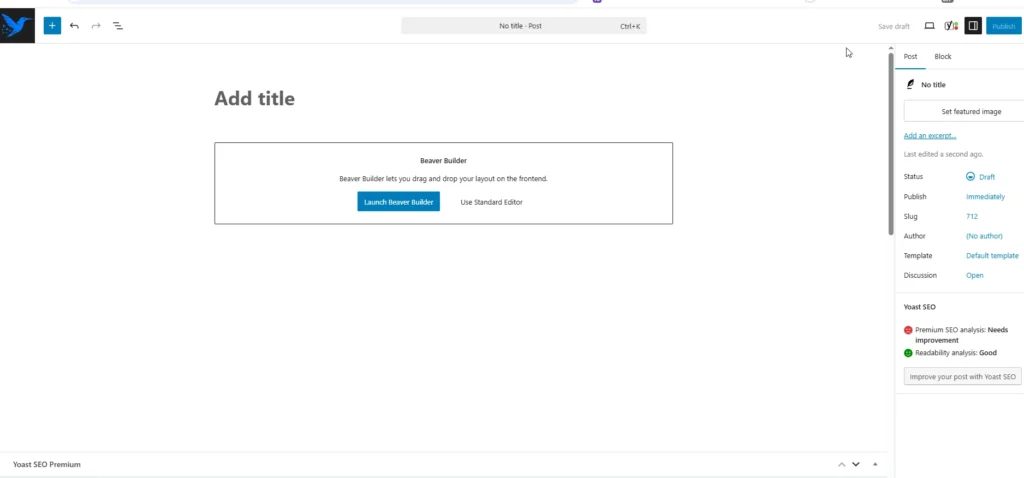Open the Publish Immediately date picker

coord(985,196)
